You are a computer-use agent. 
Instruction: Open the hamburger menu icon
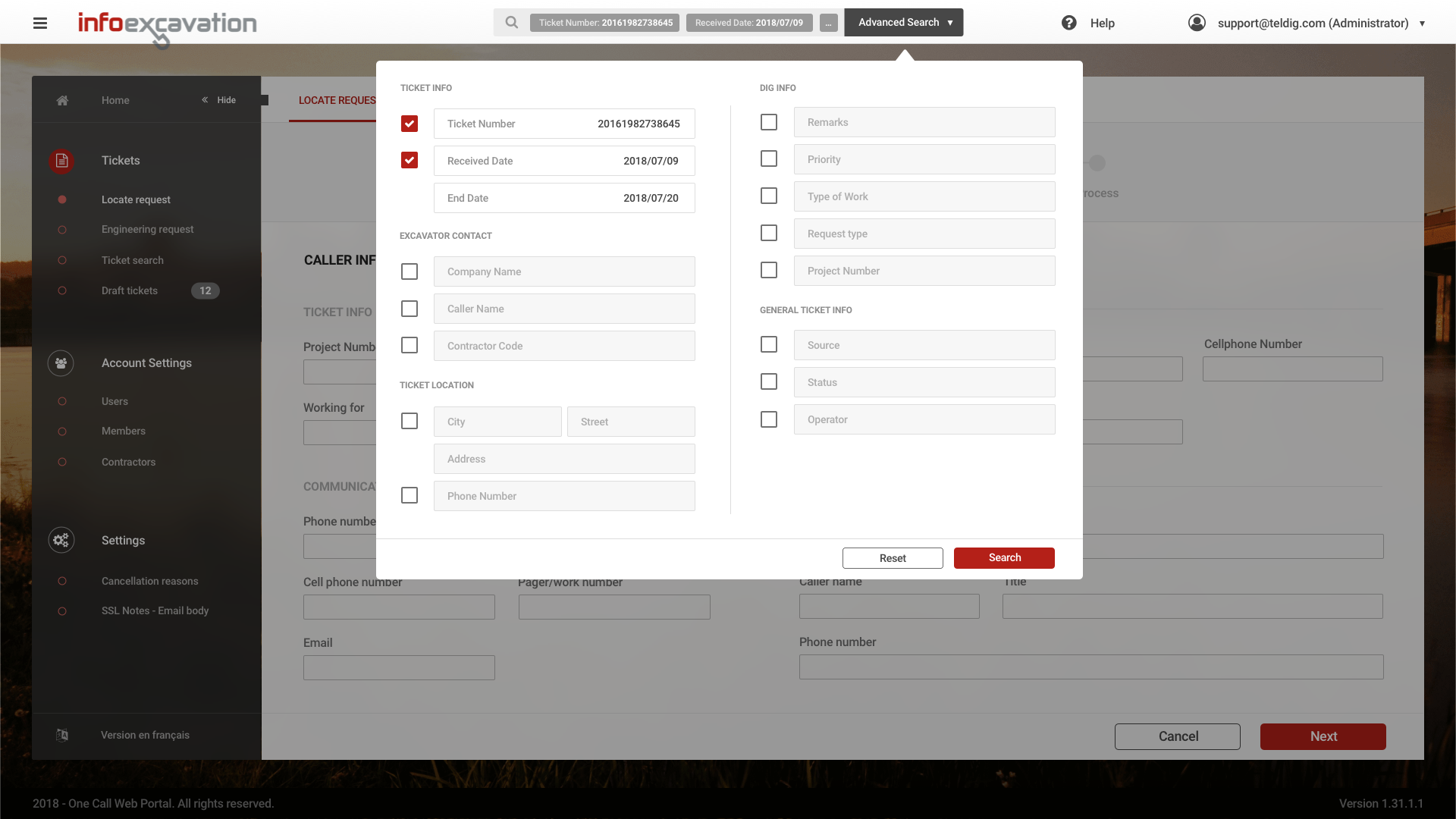pyautogui.click(x=40, y=23)
